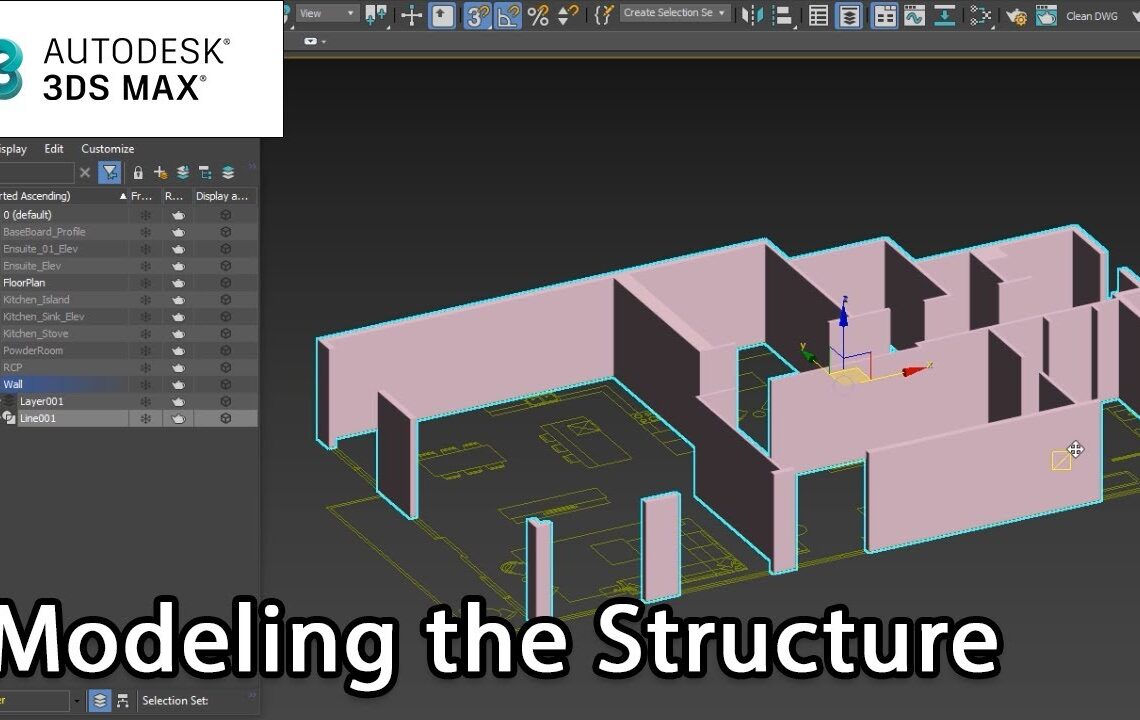Image resolution: width=1140 pixels, height=720 pixels.
Task: Open the Customize menu
Action: click(107, 148)
